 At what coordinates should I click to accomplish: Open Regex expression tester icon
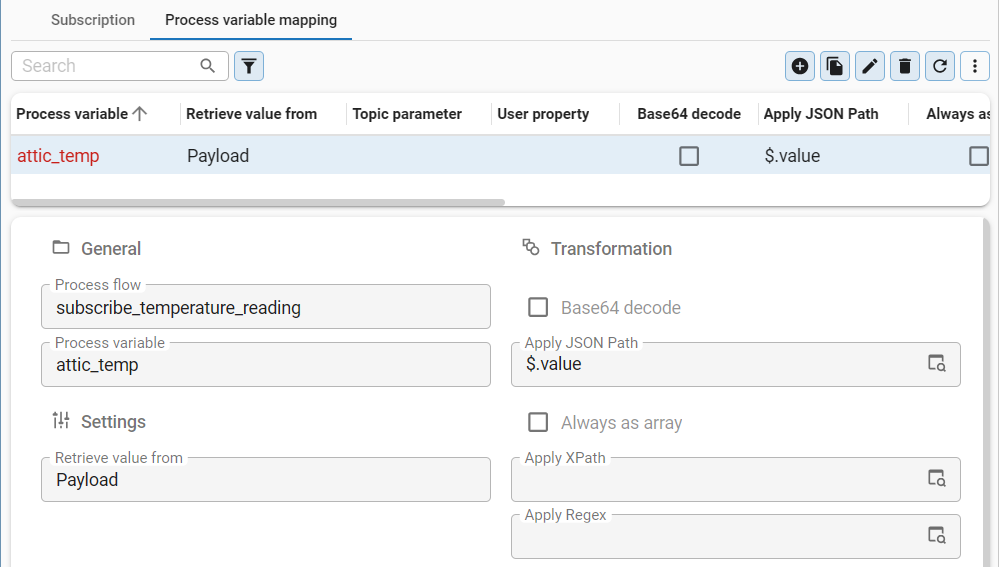point(937,535)
